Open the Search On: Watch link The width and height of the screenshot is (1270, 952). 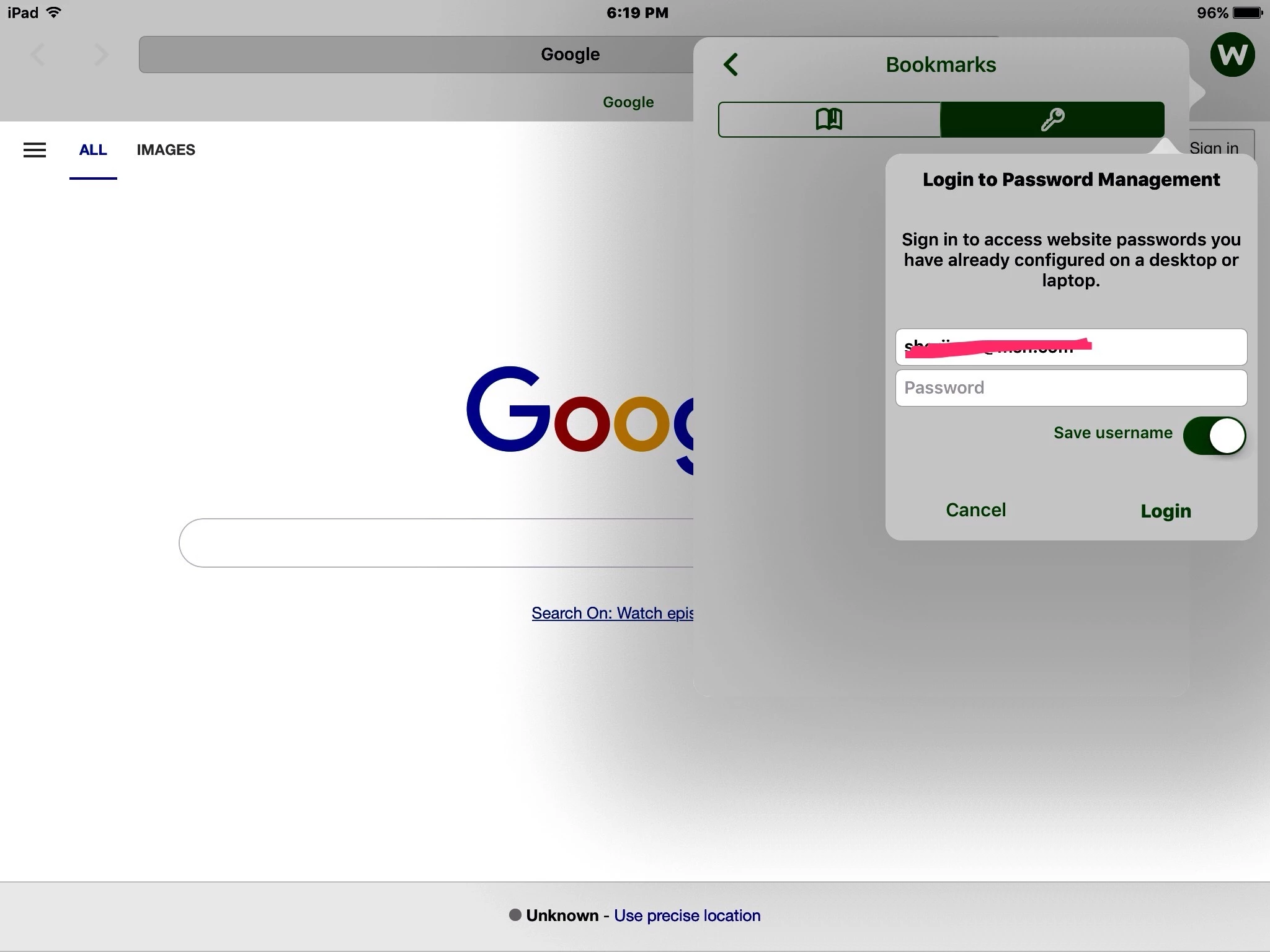pyautogui.click(x=612, y=613)
